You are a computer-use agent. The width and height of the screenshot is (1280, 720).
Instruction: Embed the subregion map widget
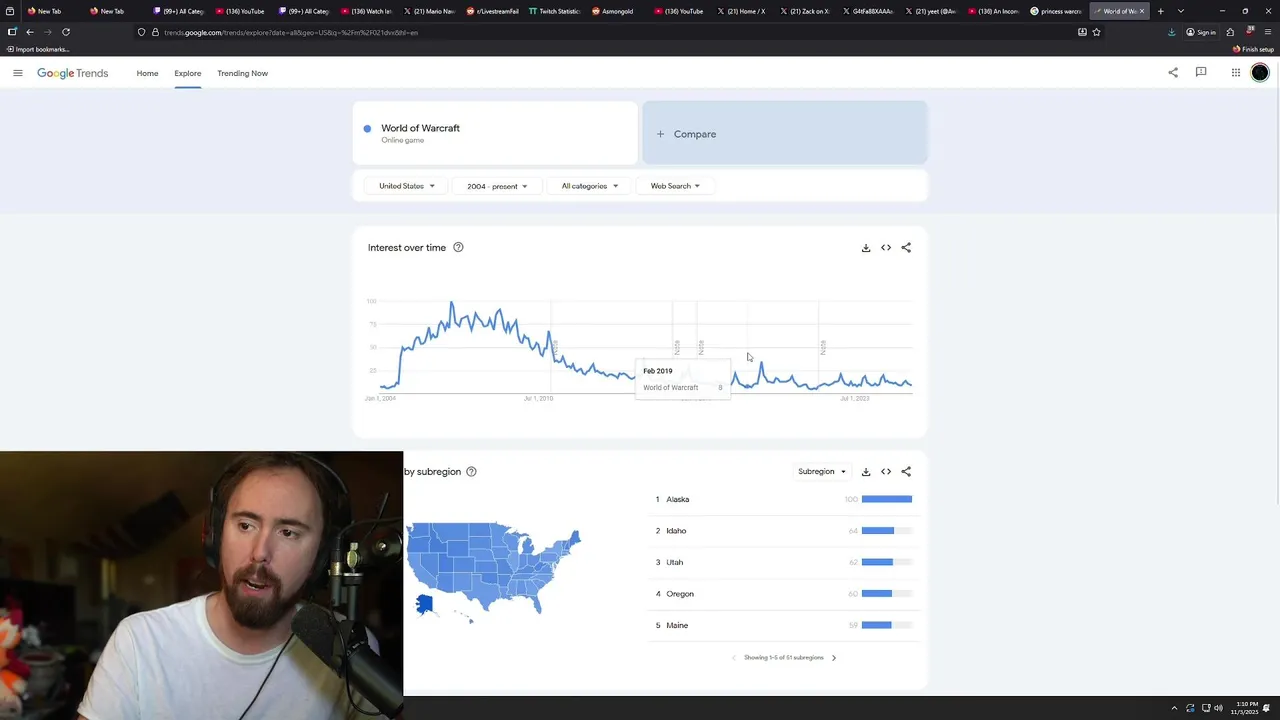click(886, 472)
